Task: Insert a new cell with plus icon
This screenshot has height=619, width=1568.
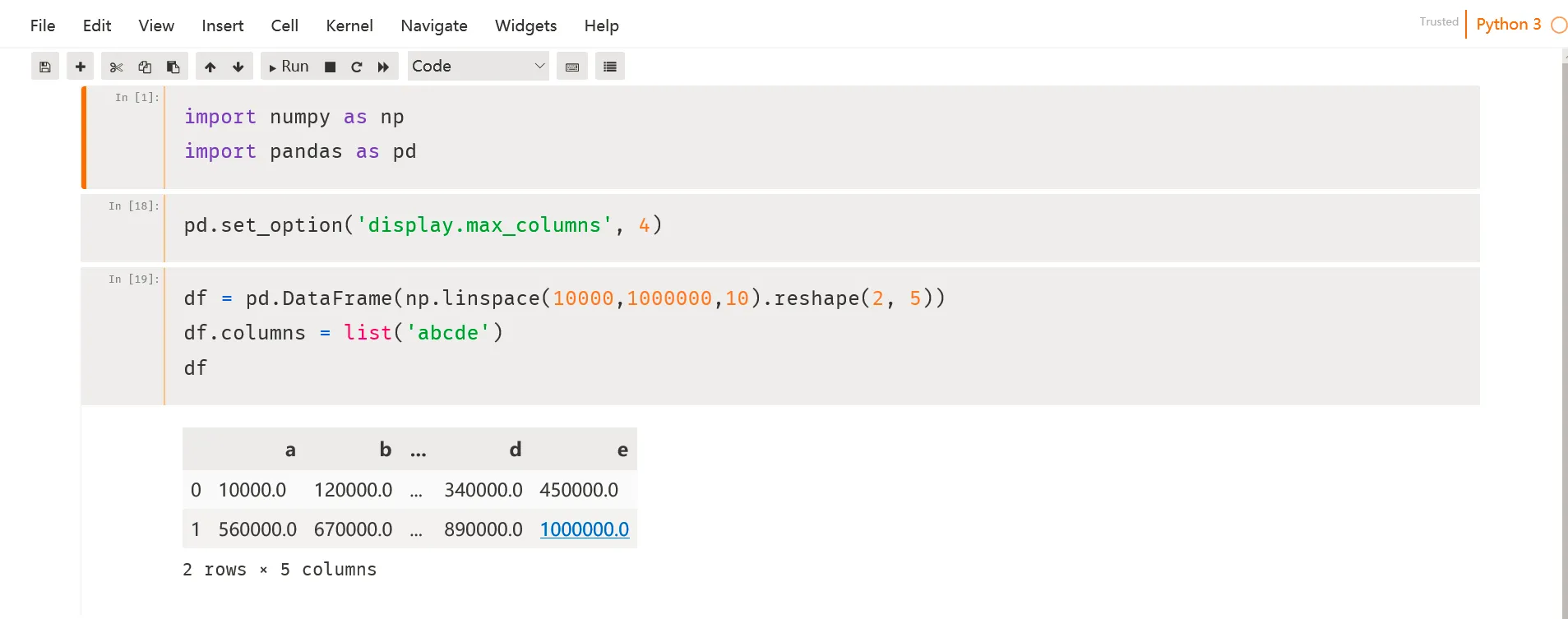Action: coord(80,67)
